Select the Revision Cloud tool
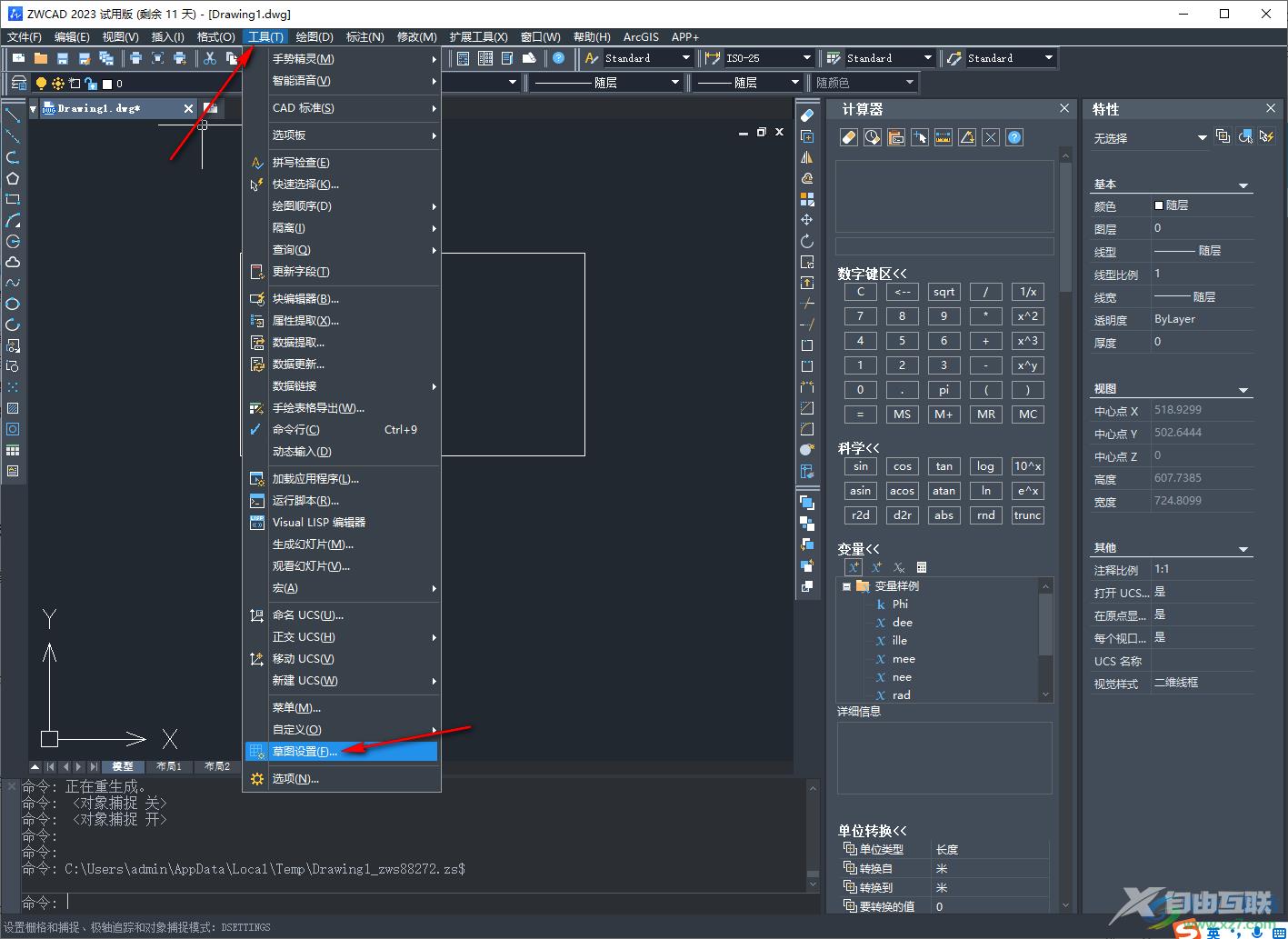This screenshot has height=939, width=1288. 13,262
